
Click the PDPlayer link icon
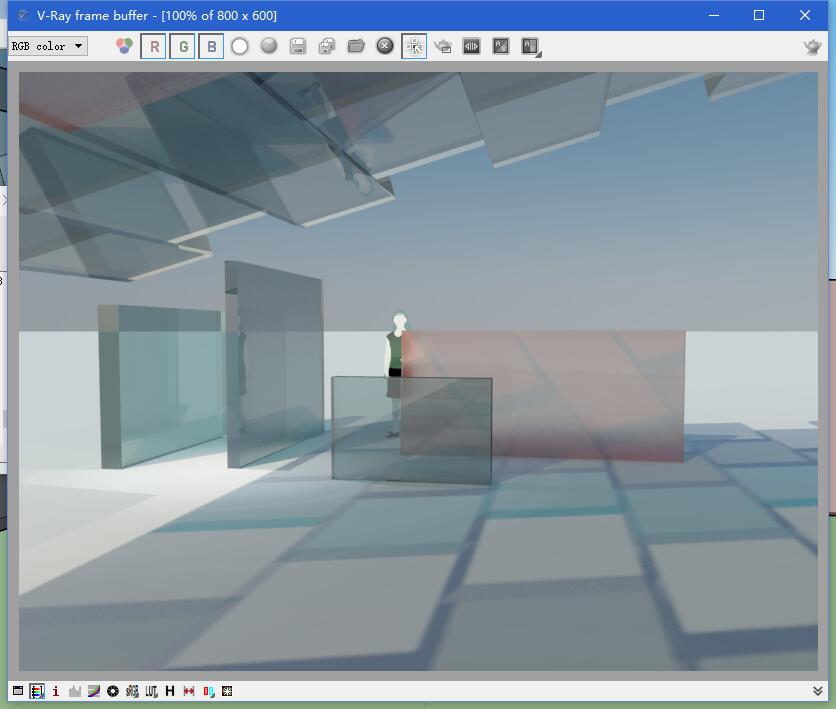click(x=471, y=46)
